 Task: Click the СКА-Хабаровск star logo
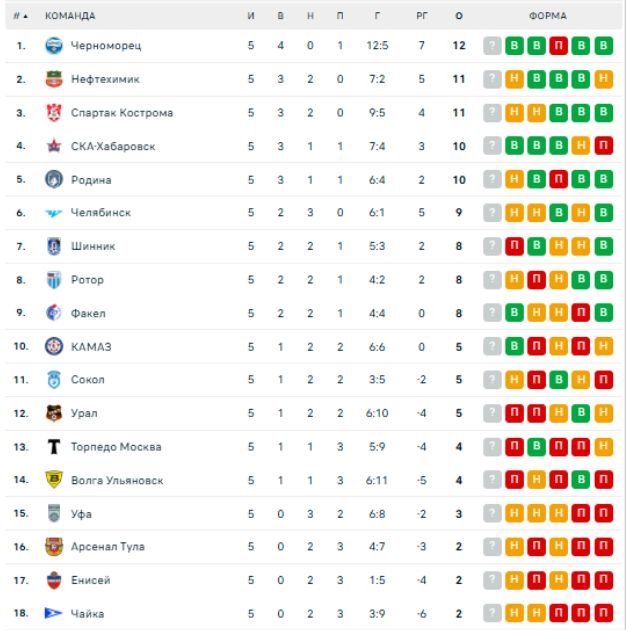pos(54,146)
